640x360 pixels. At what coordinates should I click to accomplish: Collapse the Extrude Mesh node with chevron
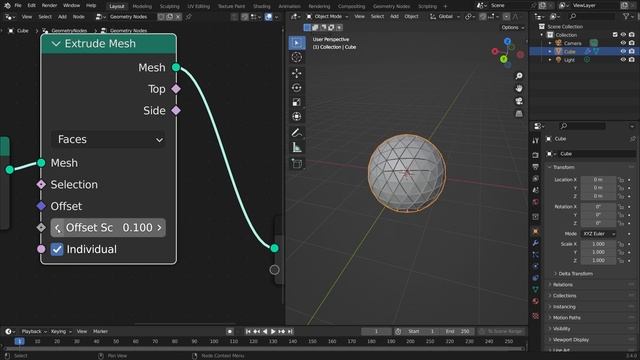[x=56, y=44]
